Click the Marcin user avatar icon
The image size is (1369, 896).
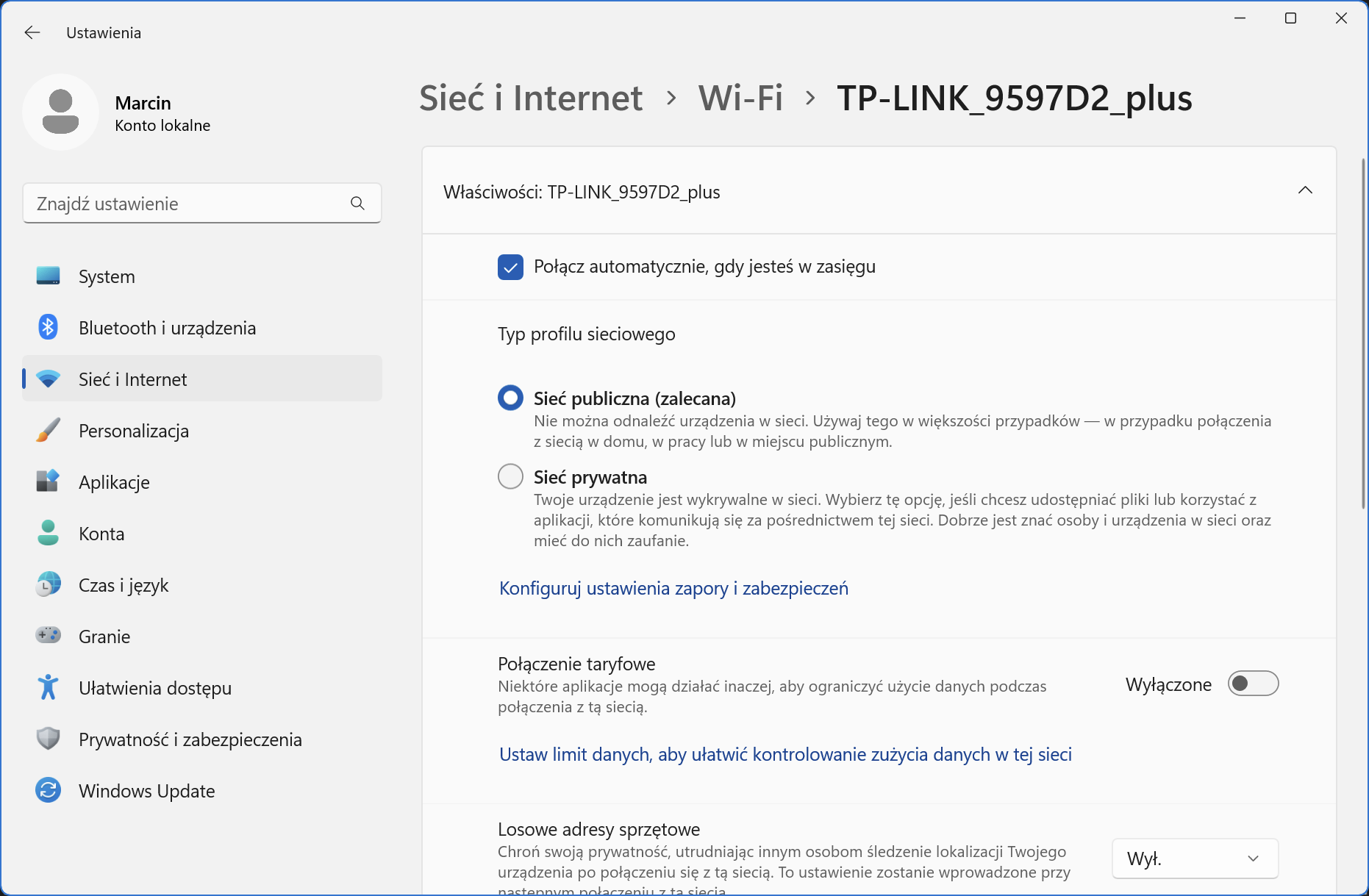(x=60, y=112)
